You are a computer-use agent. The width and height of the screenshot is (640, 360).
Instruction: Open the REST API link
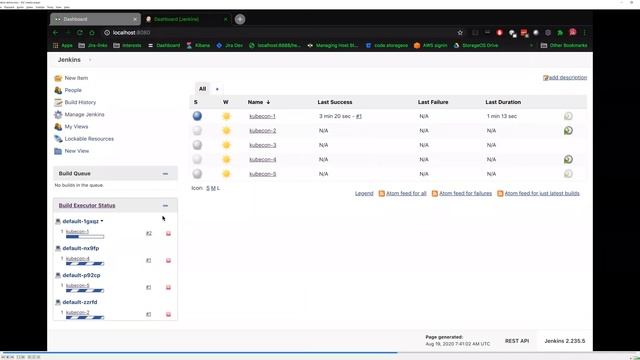tap(517, 341)
